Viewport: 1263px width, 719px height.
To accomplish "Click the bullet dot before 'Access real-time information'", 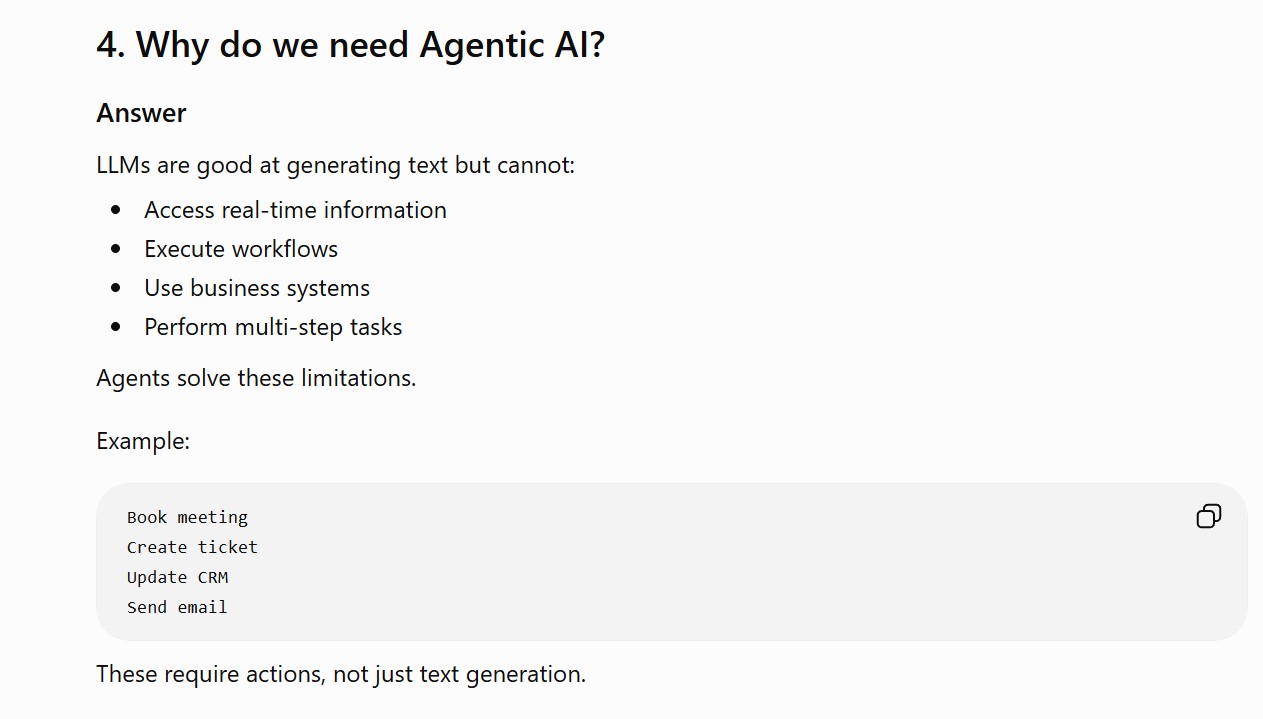I will (x=116, y=210).
